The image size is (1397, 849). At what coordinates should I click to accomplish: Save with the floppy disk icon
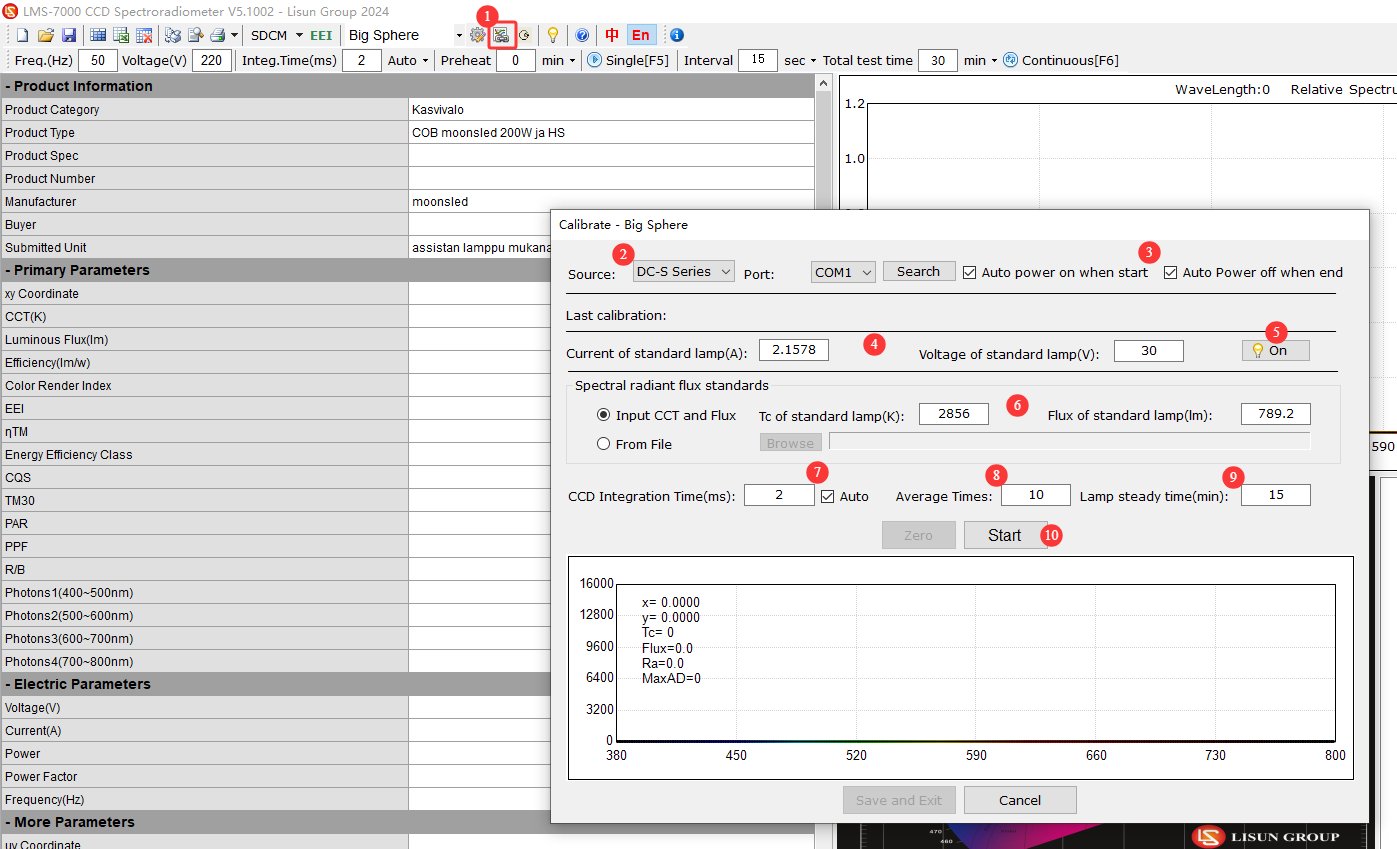[x=68, y=35]
